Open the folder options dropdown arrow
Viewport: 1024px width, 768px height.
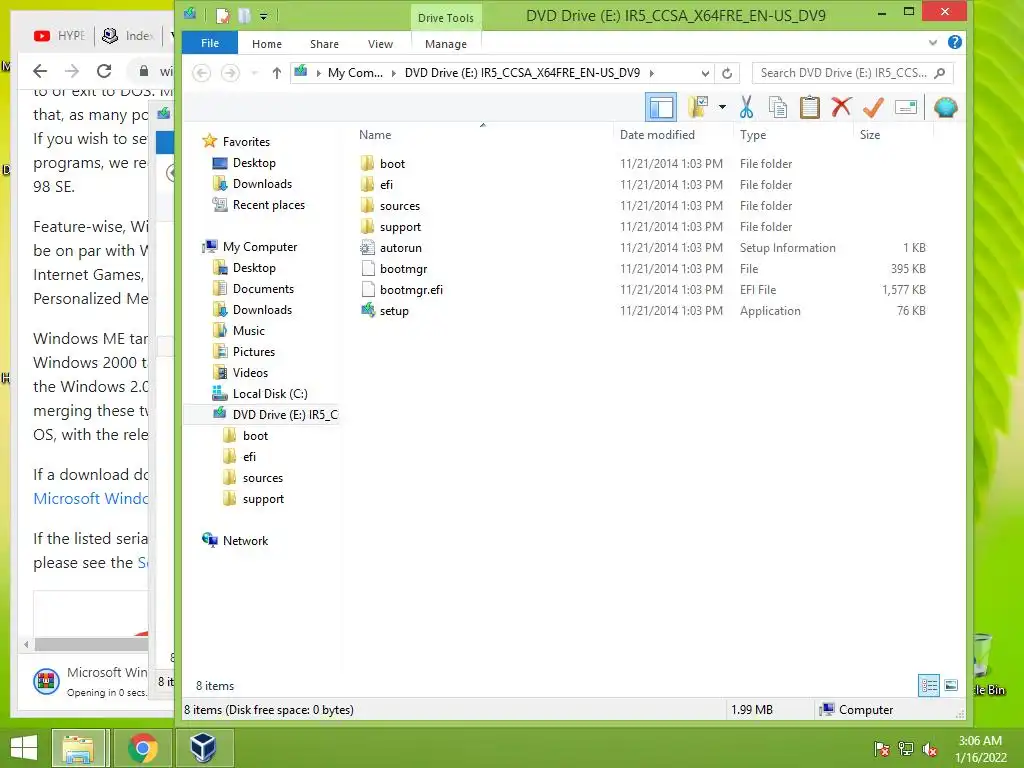[x=722, y=107]
